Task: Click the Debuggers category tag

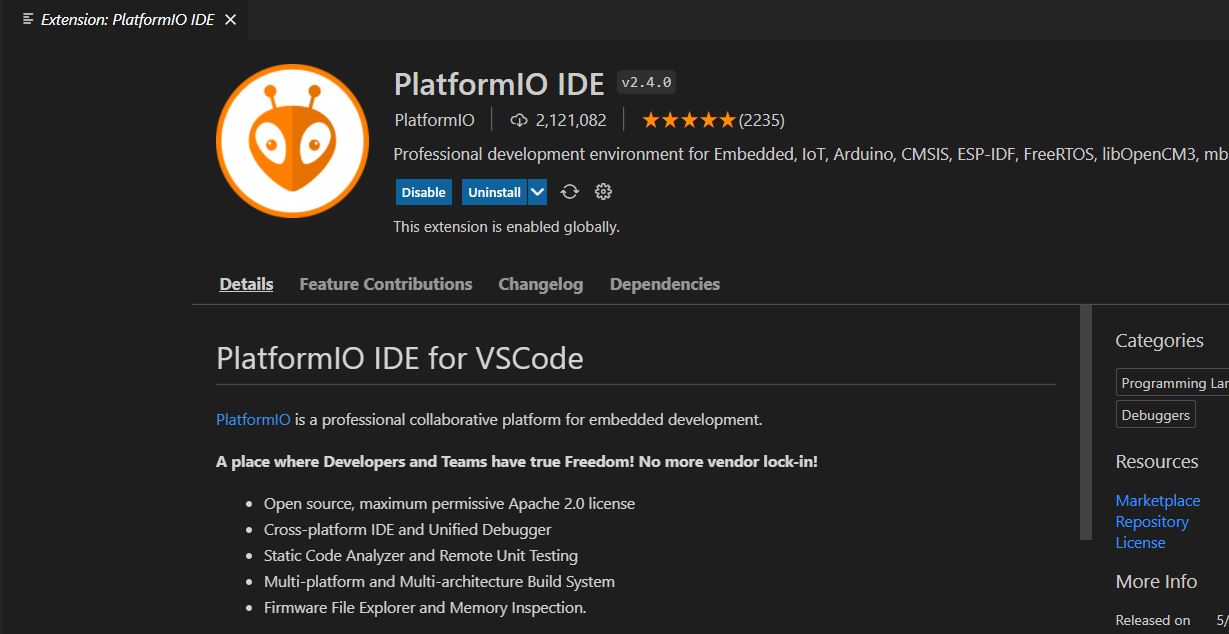Action: point(1156,415)
